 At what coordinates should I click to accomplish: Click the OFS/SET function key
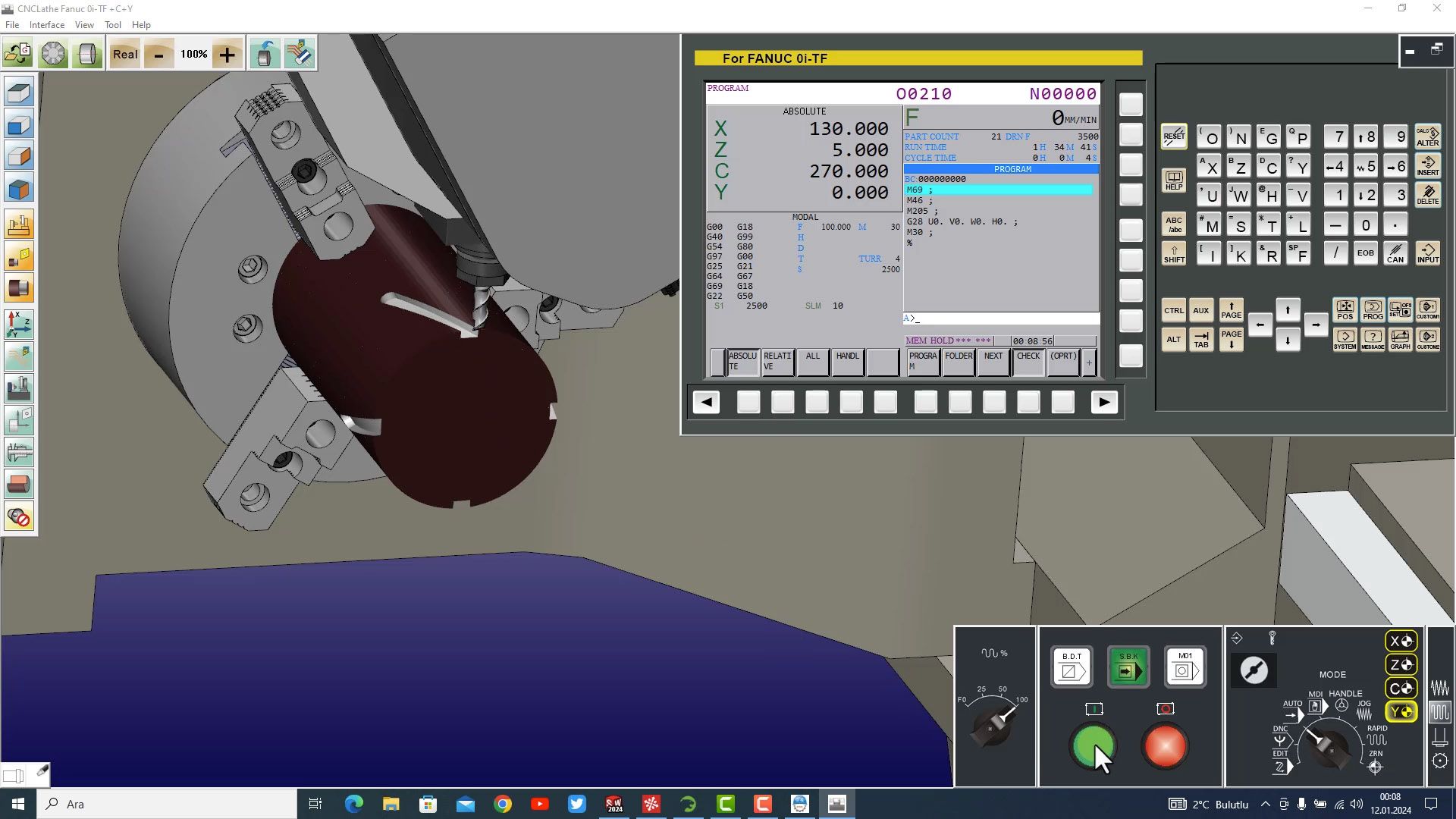click(x=1401, y=309)
